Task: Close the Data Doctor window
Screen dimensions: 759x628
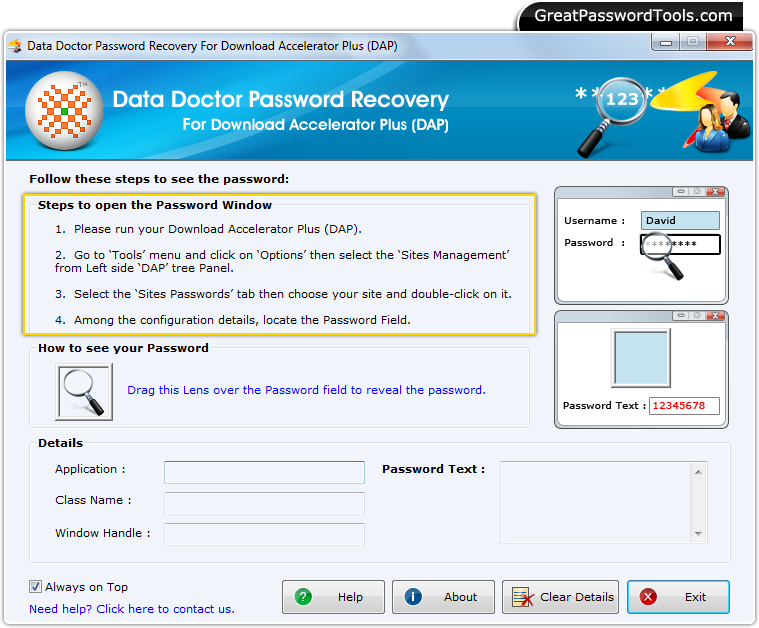Action: coord(730,42)
